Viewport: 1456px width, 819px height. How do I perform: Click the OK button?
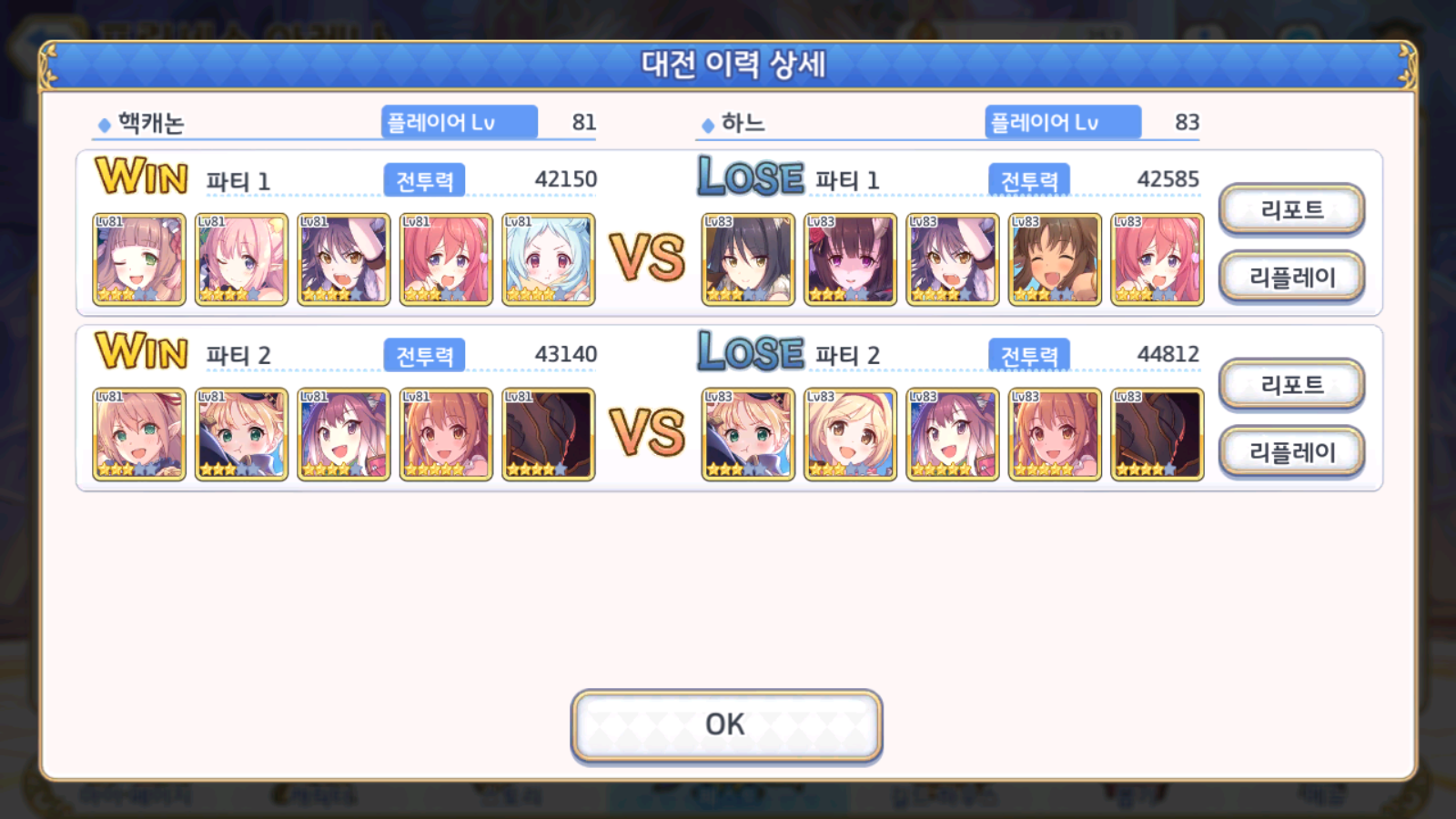click(x=726, y=724)
